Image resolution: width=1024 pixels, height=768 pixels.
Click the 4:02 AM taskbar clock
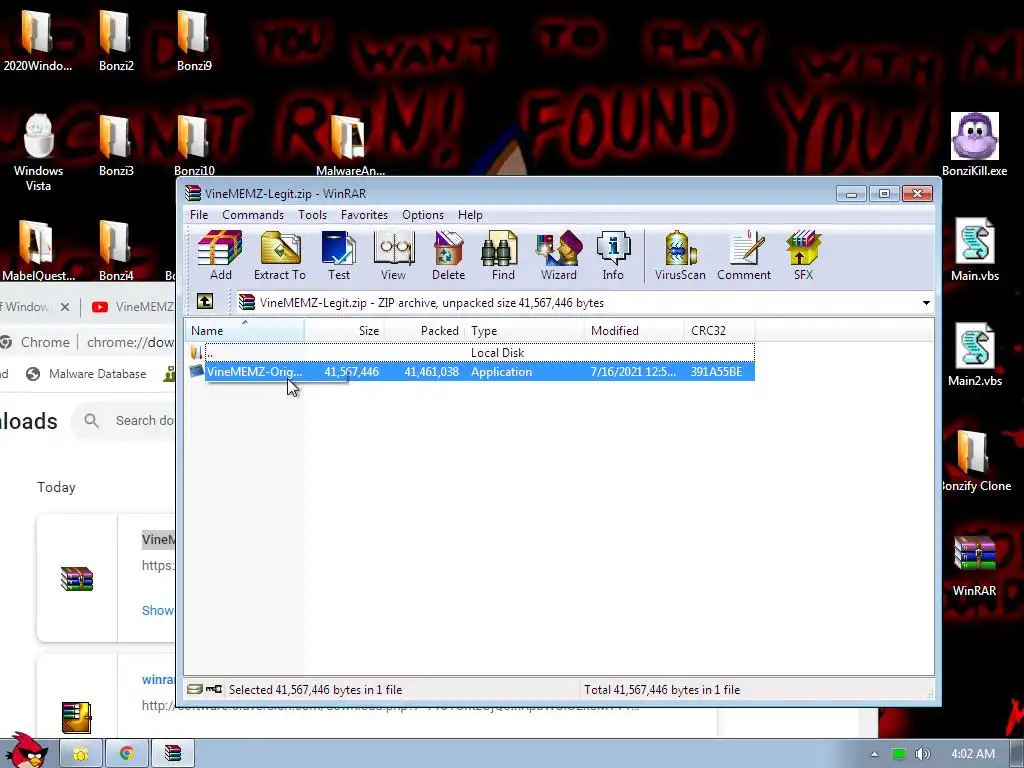973,754
